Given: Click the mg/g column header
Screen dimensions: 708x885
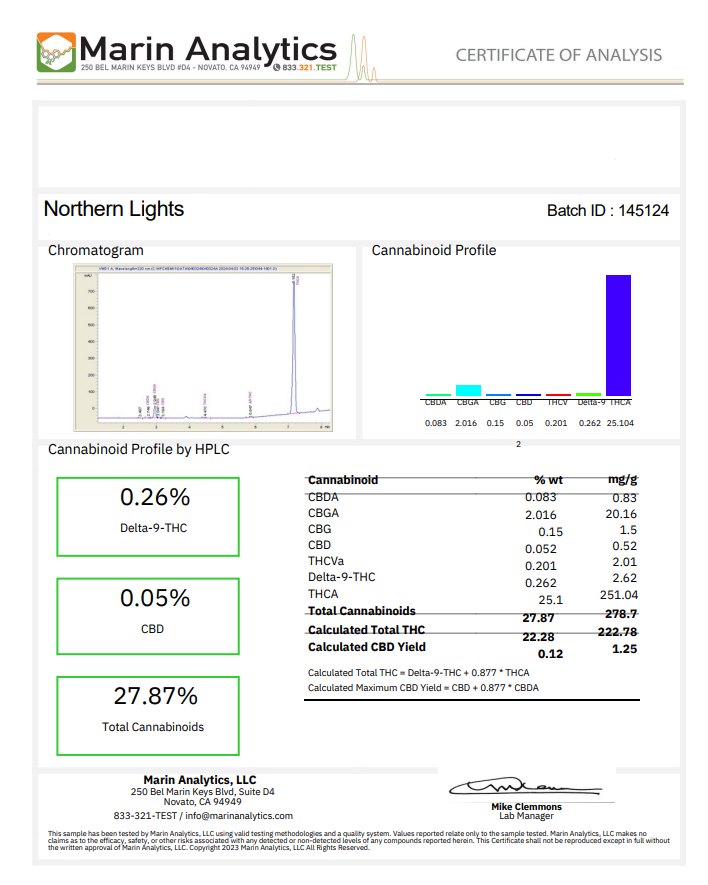Looking at the screenshot, I should point(622,479).
